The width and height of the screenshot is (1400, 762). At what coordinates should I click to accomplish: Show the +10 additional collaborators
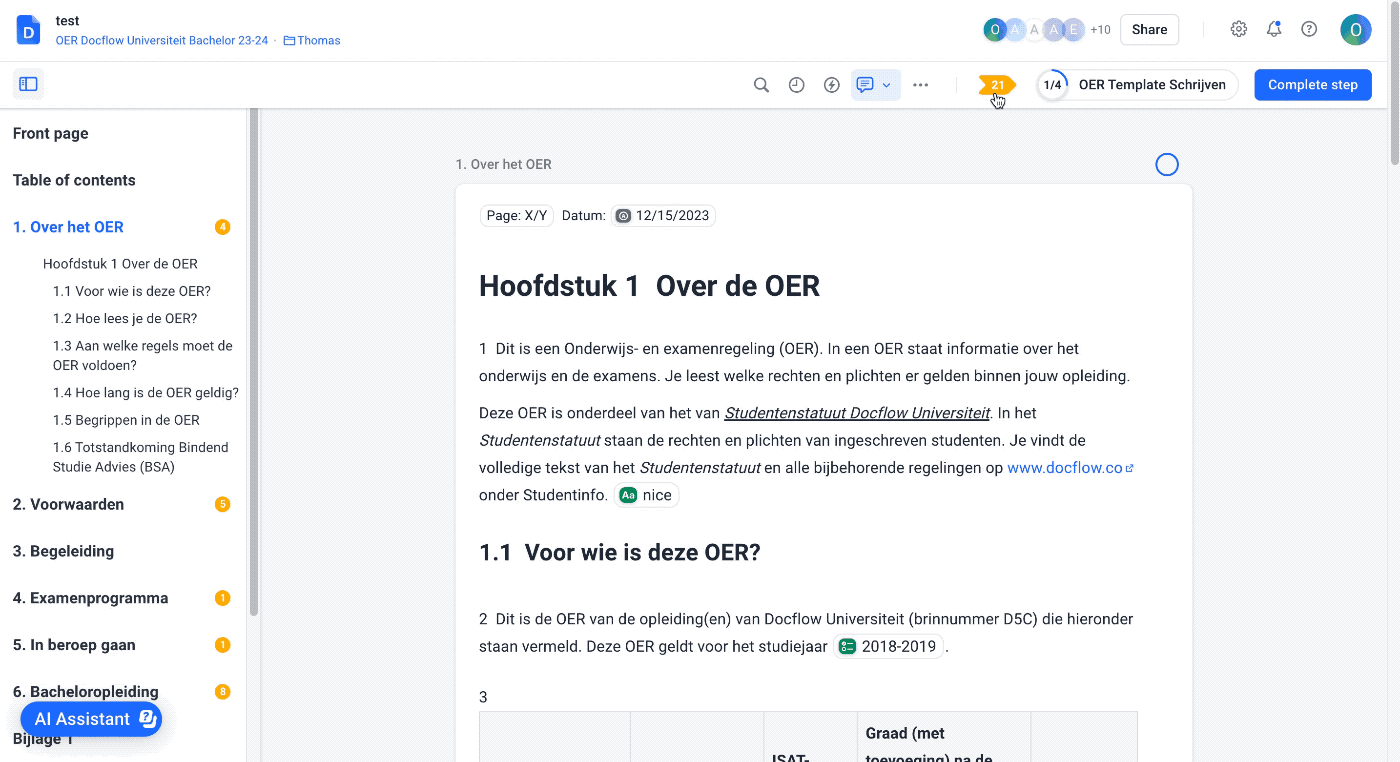pos(1100,30)
